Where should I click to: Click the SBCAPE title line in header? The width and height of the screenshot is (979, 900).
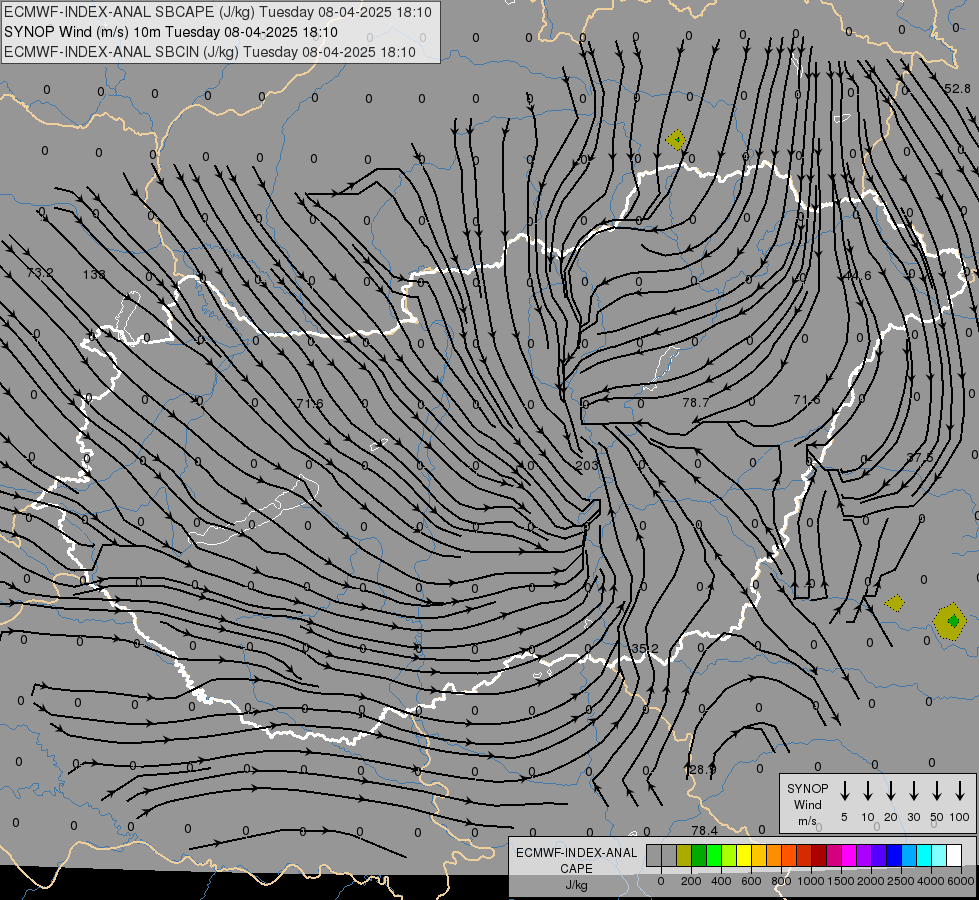(218, 12)
